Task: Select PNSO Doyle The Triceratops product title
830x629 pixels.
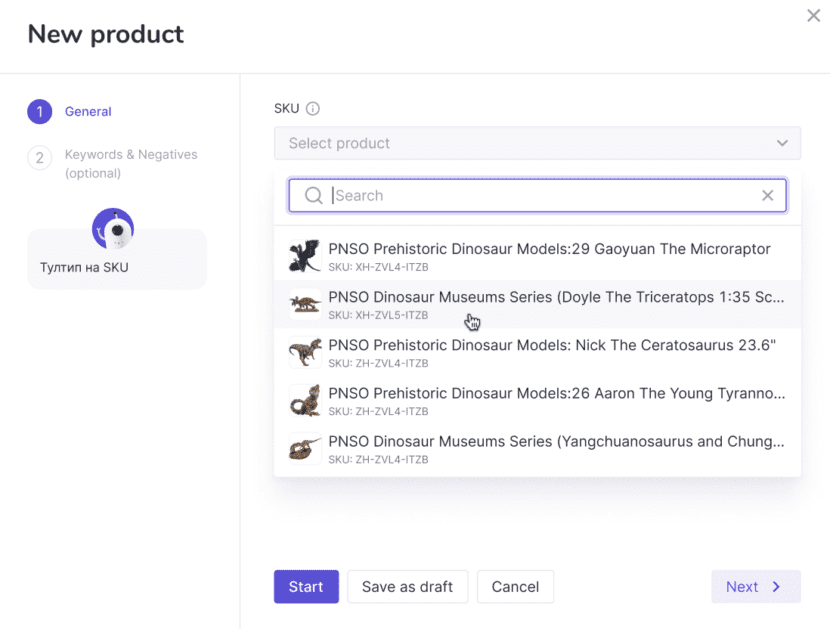Action: tap(556, 297)
